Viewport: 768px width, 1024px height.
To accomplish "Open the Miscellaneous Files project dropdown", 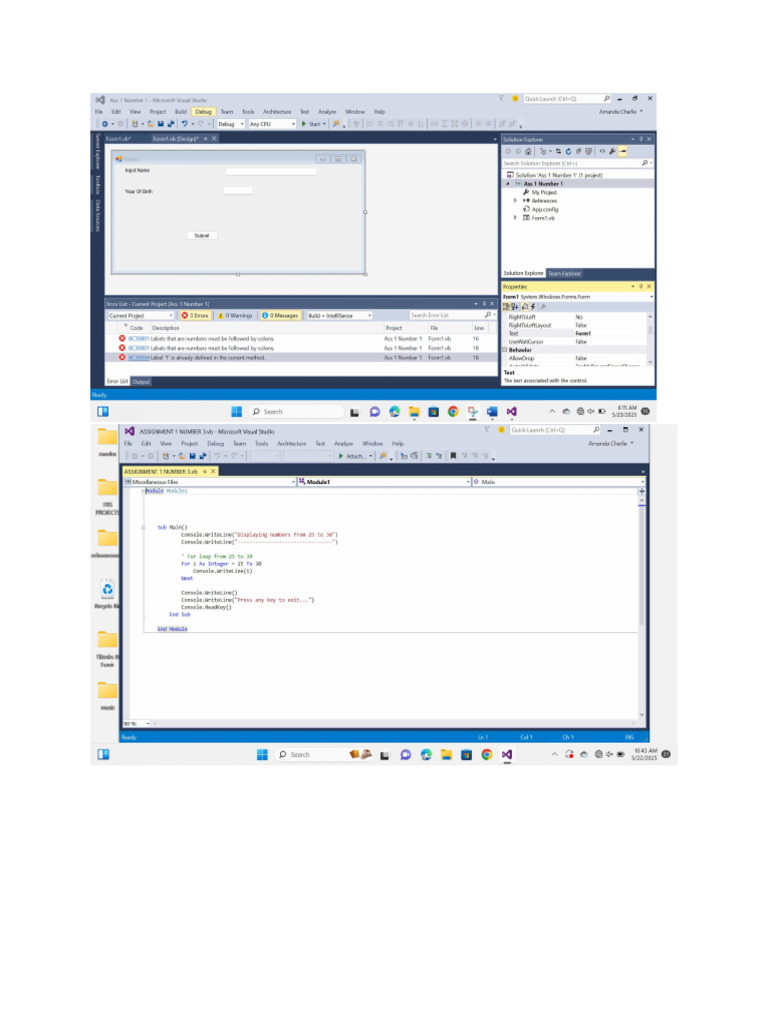I will (210, 482).
